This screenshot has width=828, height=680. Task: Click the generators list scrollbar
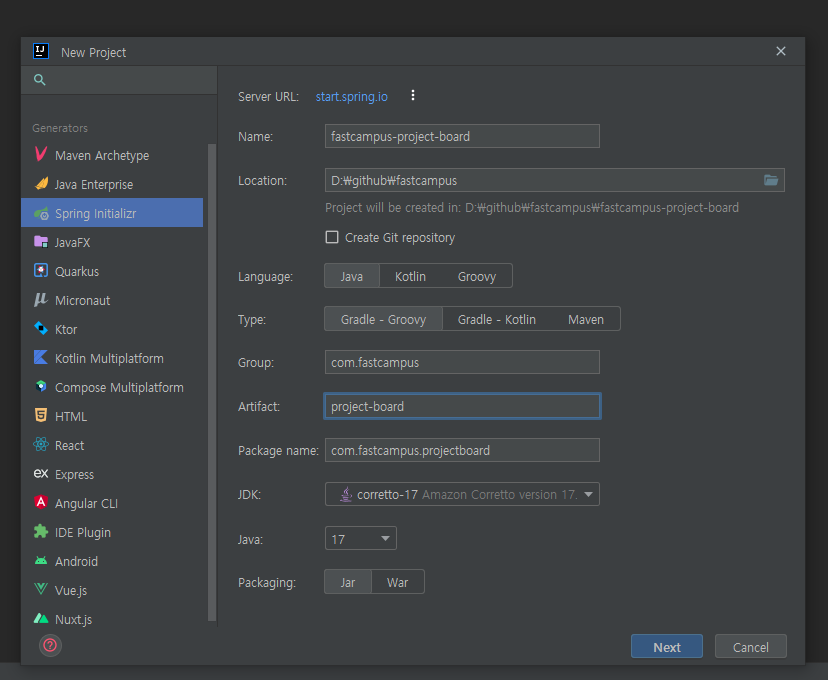pos(212,382)
